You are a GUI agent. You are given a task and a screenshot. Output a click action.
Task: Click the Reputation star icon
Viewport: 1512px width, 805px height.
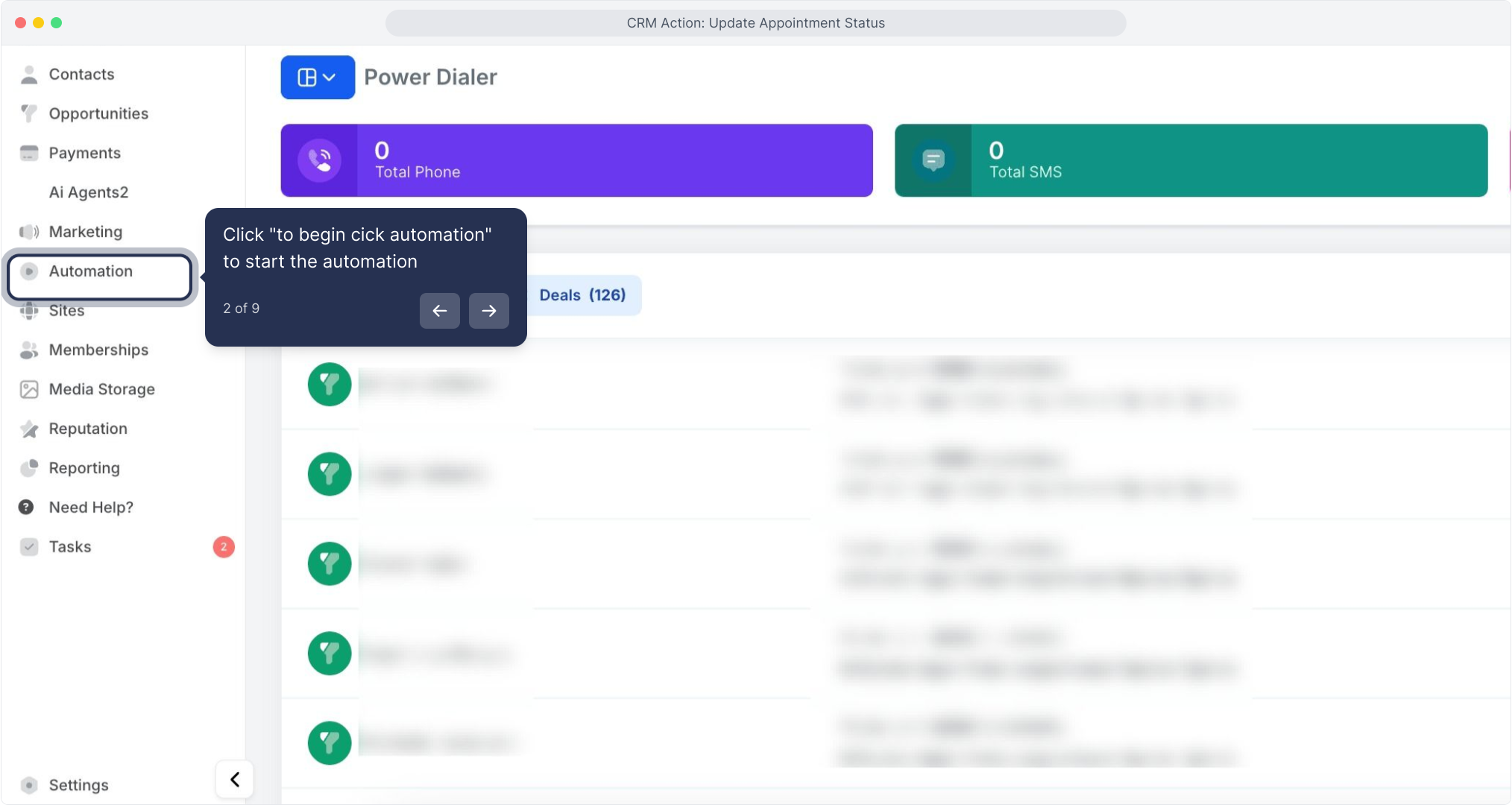29,429
